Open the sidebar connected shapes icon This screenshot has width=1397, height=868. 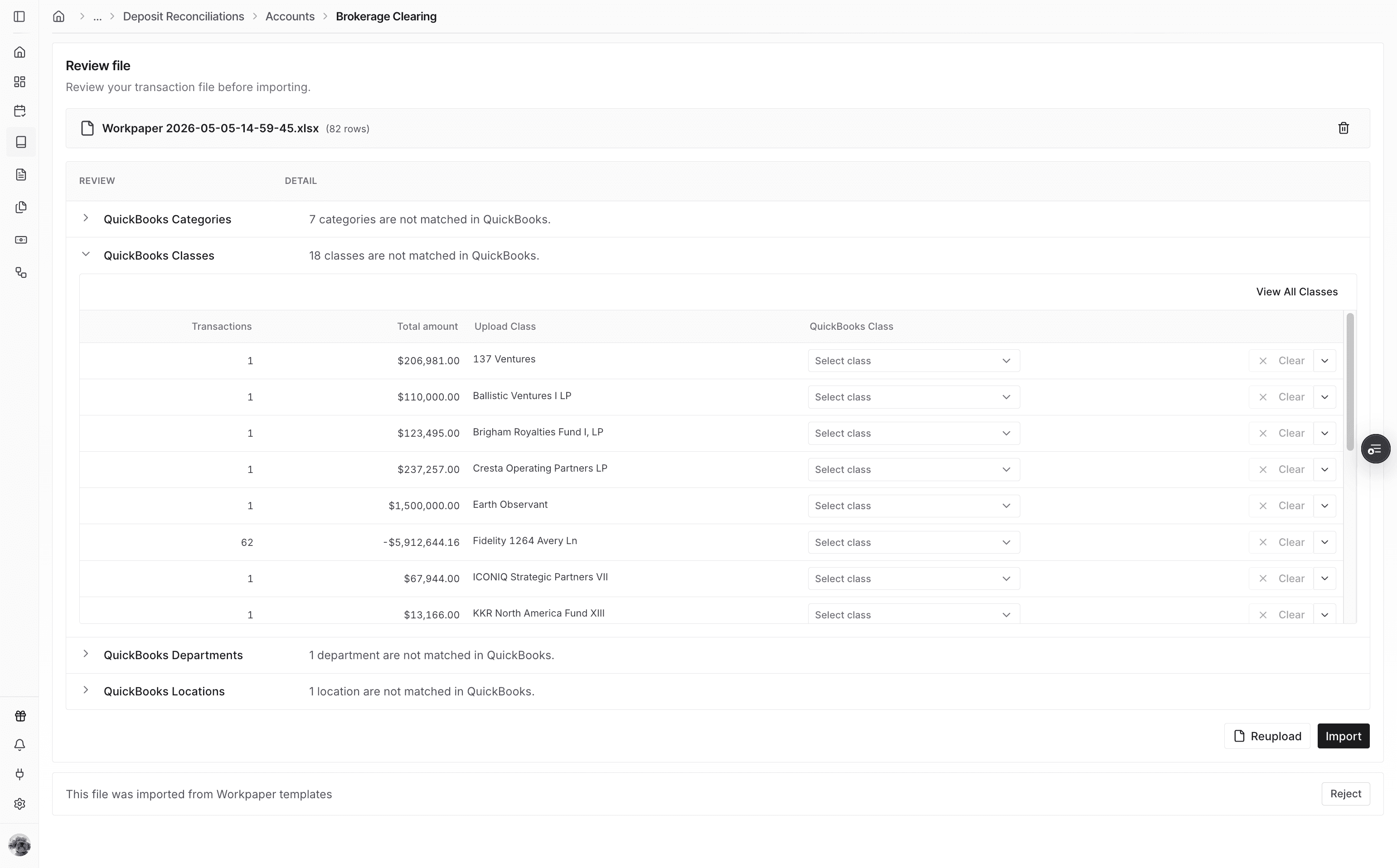click(21, 273)
